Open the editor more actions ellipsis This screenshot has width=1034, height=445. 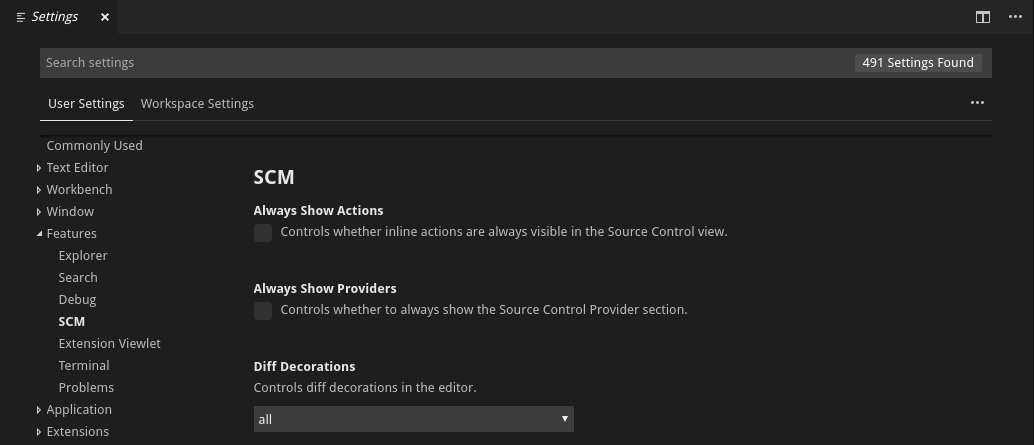tap(1016, 17)
